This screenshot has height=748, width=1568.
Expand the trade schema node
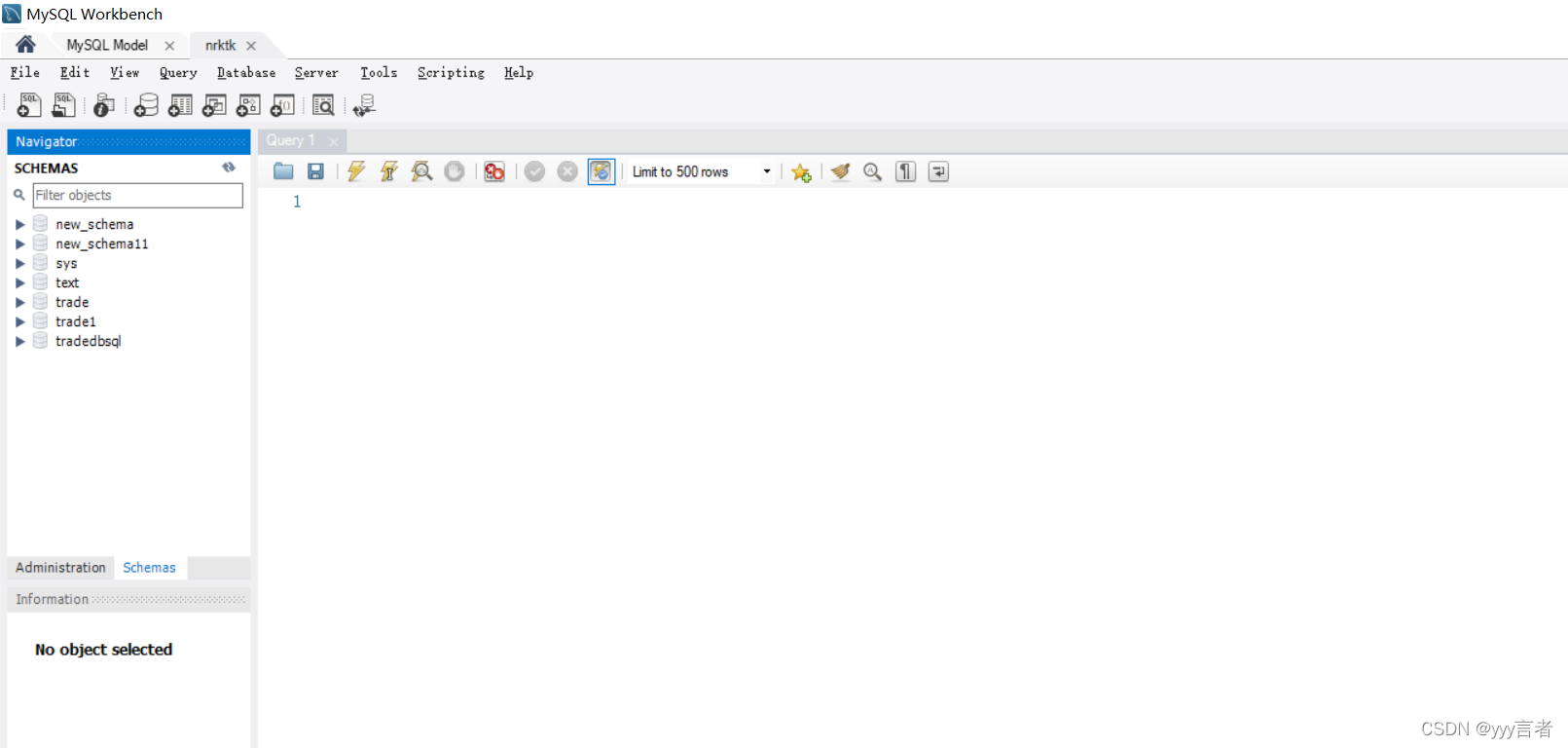pos(19,302)
